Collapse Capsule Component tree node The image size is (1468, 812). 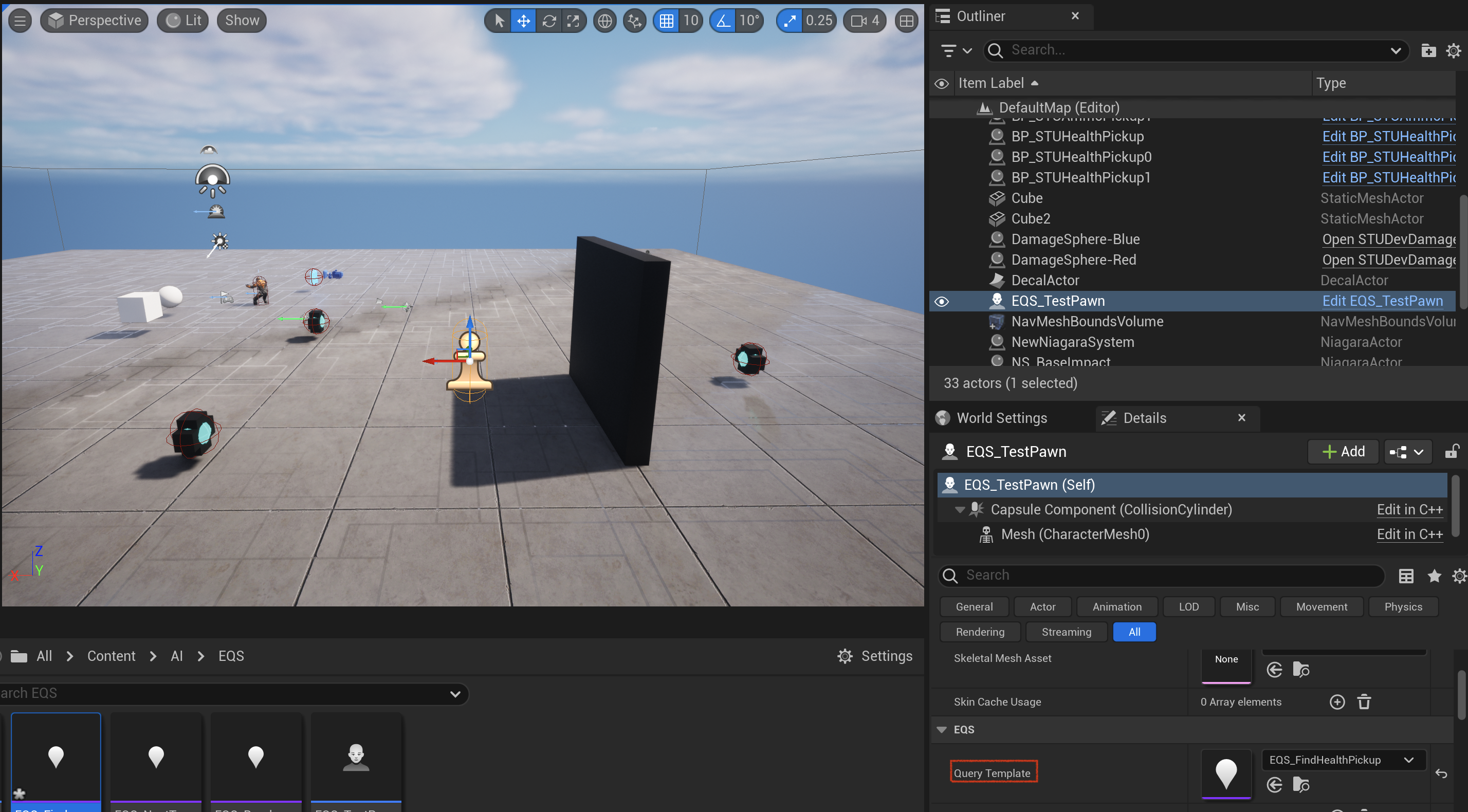tap(960, 509)
